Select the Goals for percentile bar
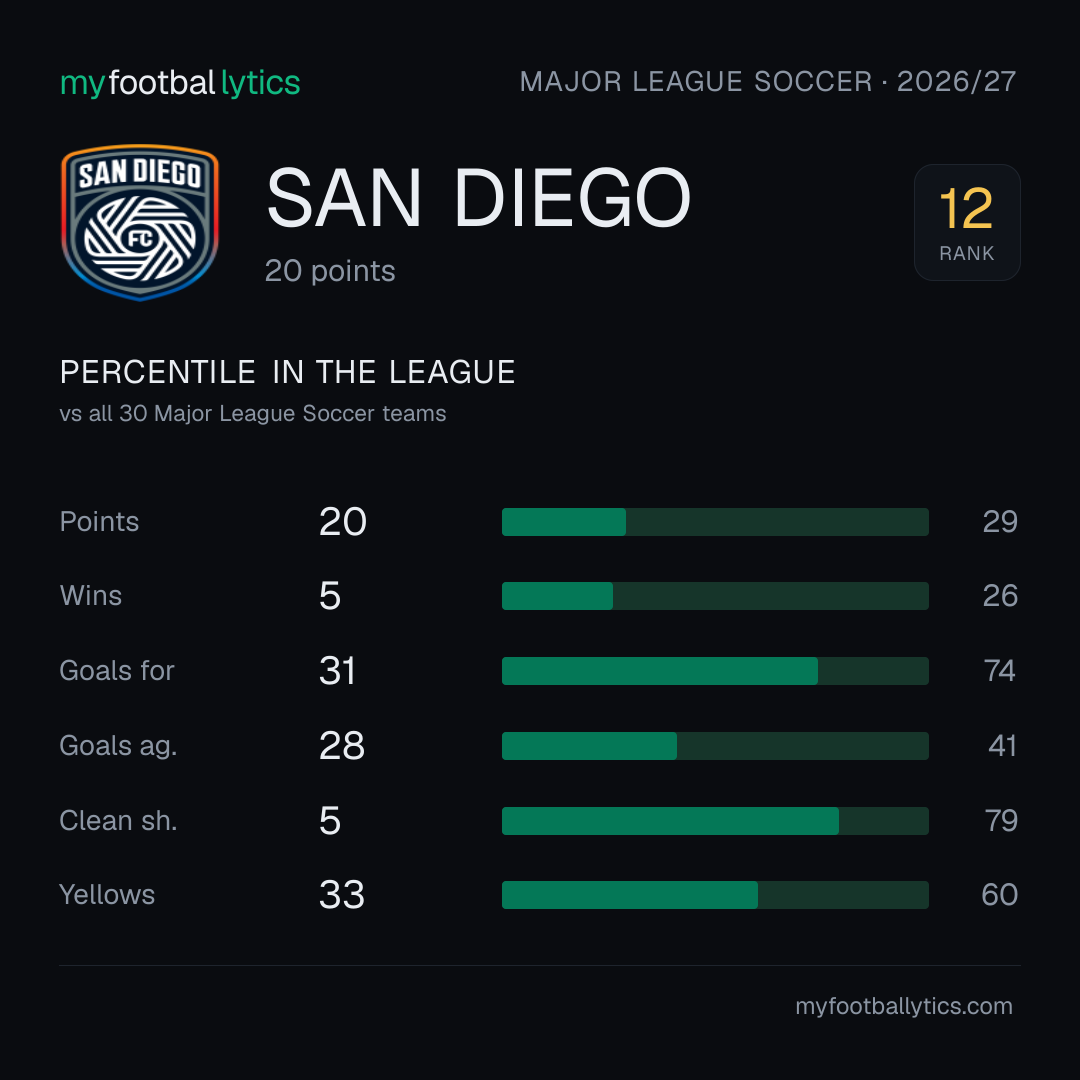1080x1080 pixels. coord(715,671)
